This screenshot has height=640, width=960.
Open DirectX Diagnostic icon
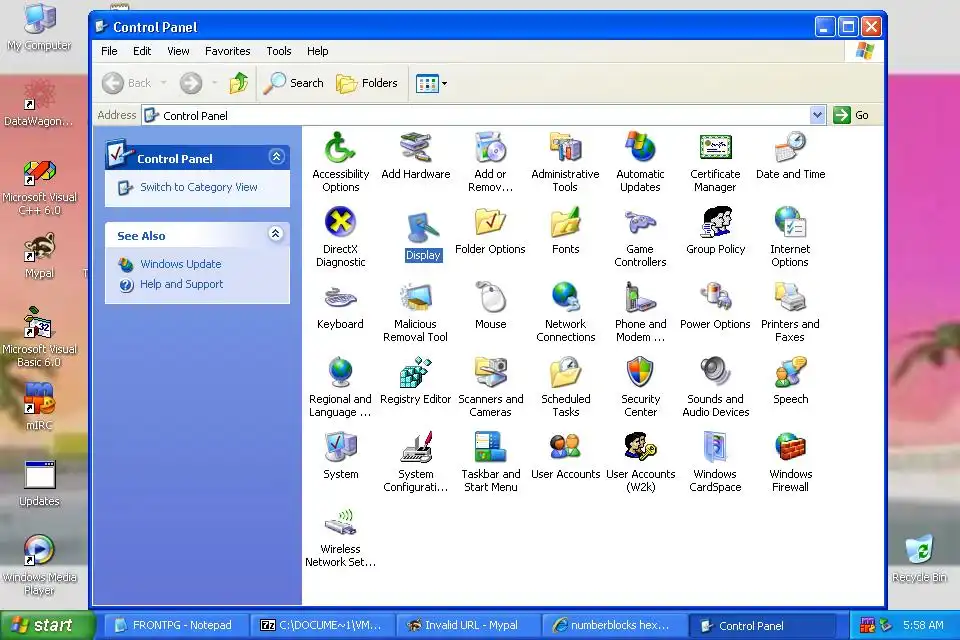click(340, 222)
